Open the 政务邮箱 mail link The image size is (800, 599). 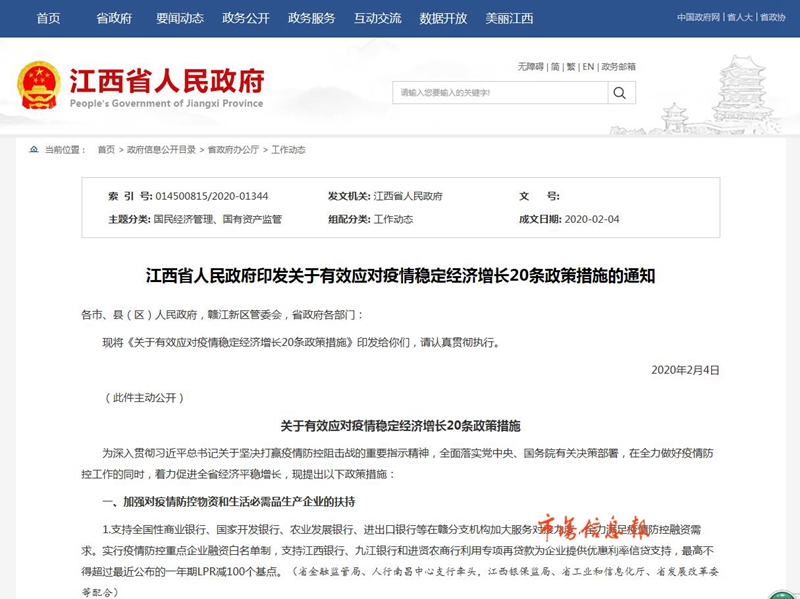618,67
